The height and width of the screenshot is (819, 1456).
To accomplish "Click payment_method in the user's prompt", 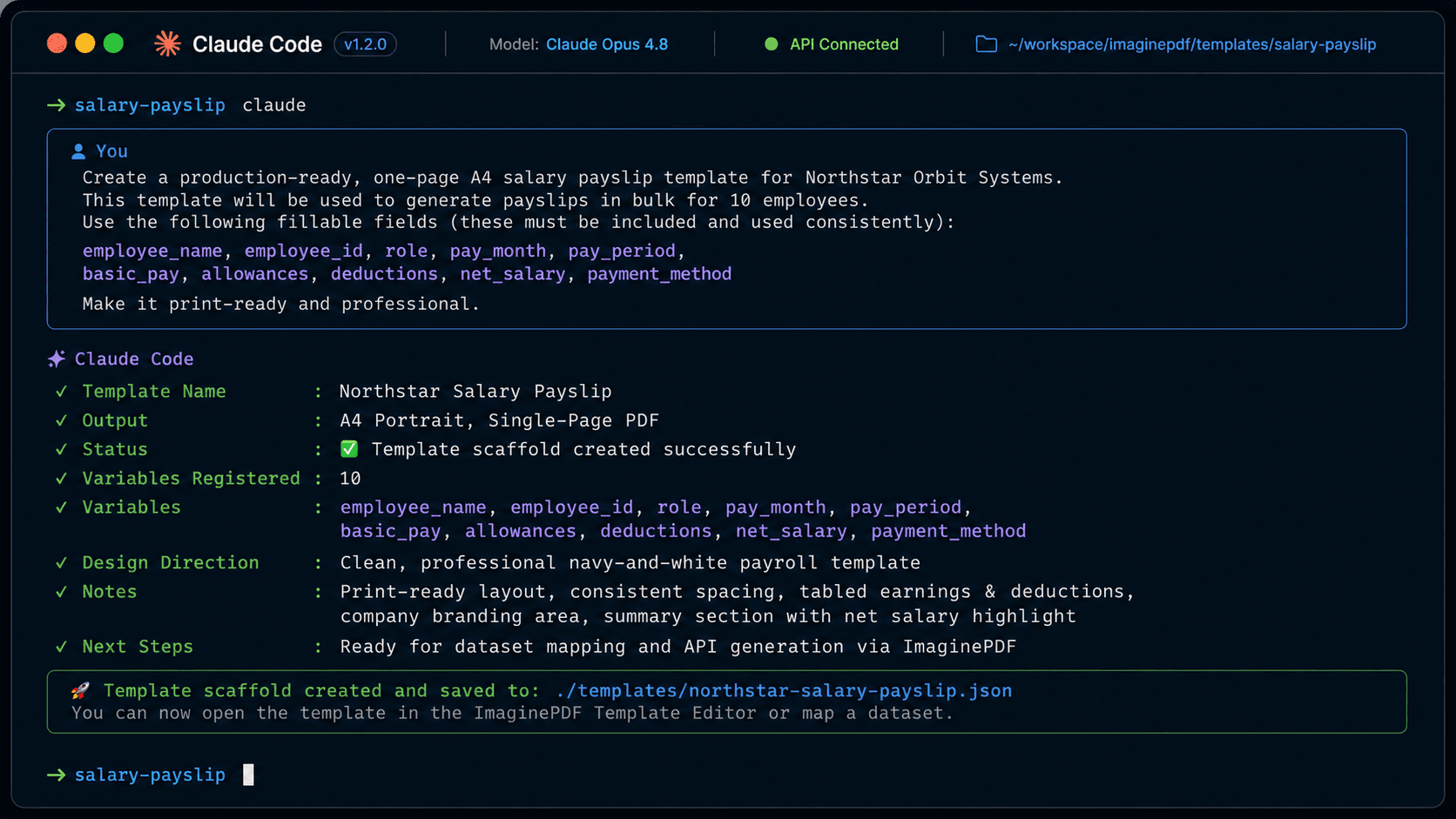I will click(x=659, y=274).
